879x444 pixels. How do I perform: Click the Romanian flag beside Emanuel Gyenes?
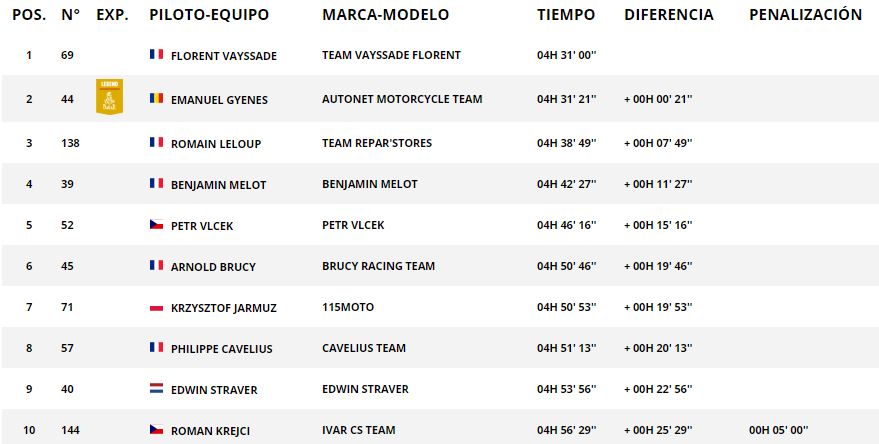click(156, 99)
